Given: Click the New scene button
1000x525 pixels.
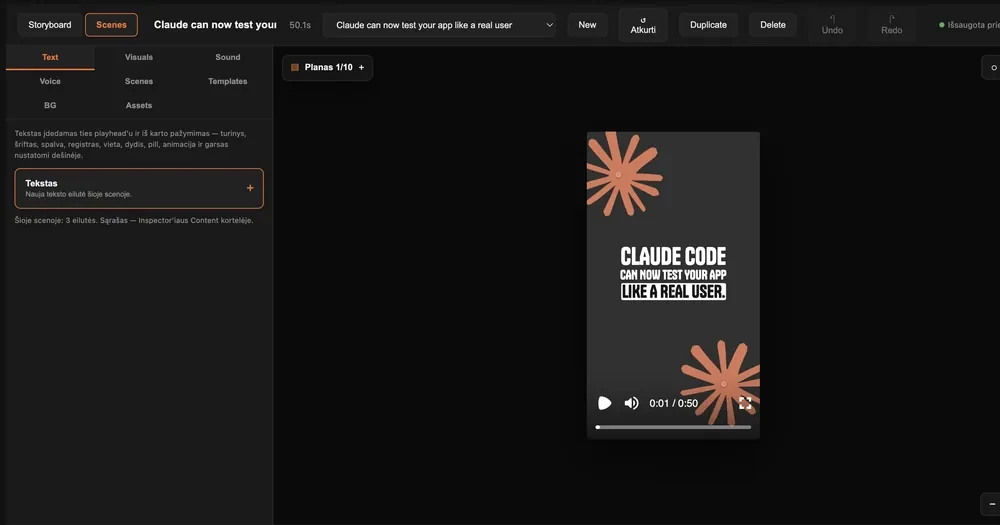Looking at the screenshot, I should [587, 25].
